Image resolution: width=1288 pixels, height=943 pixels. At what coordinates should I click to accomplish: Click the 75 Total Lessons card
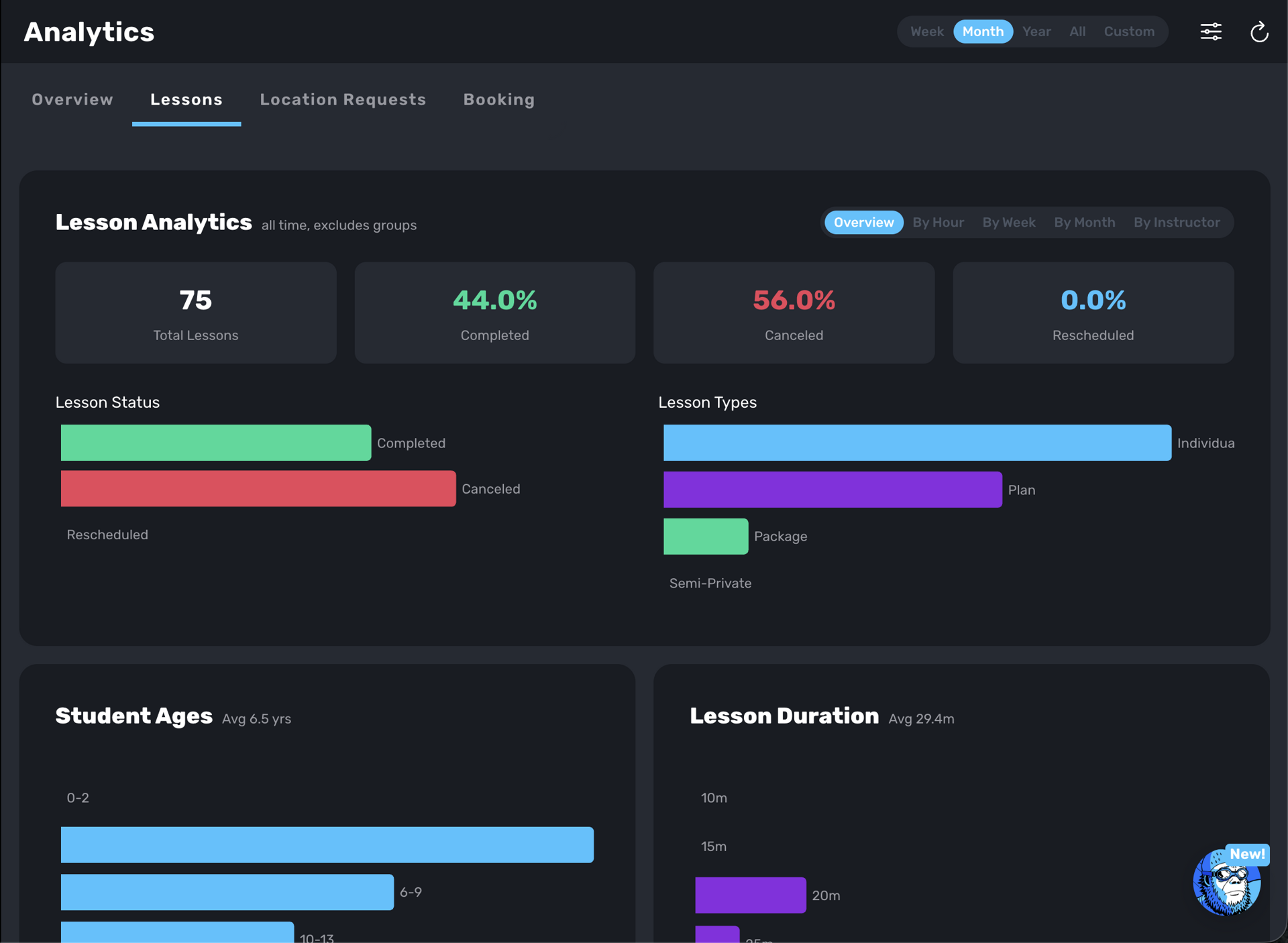click(196, 313)
